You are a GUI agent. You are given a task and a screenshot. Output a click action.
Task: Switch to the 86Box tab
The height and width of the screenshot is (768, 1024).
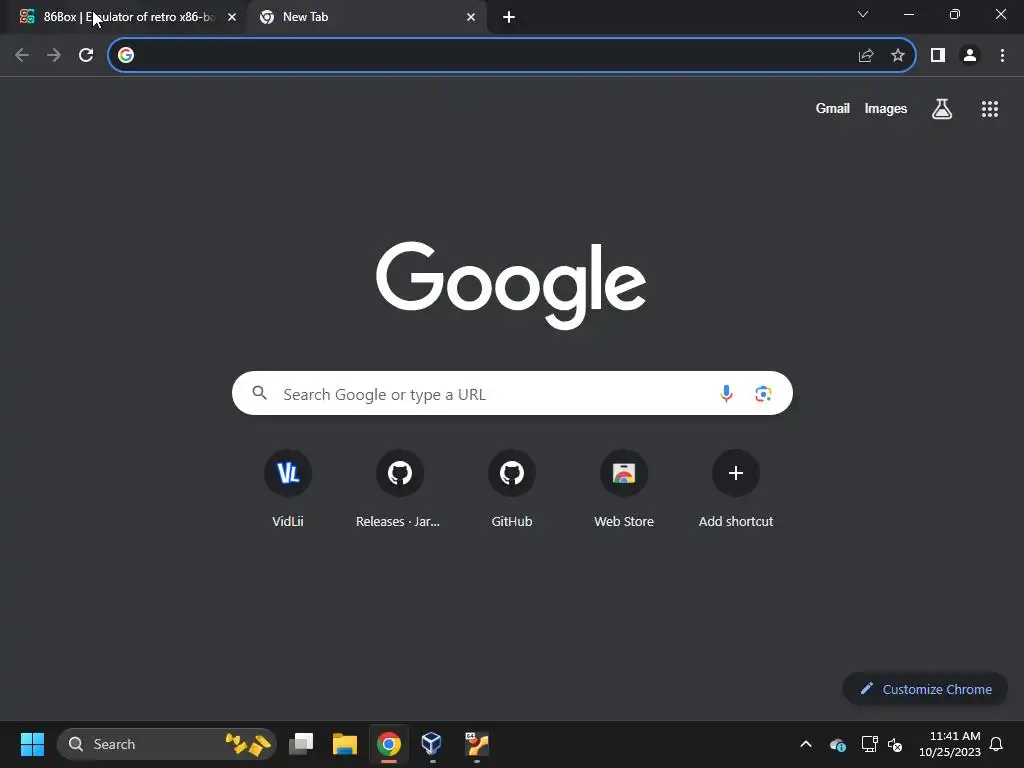(x=129, y=17)
